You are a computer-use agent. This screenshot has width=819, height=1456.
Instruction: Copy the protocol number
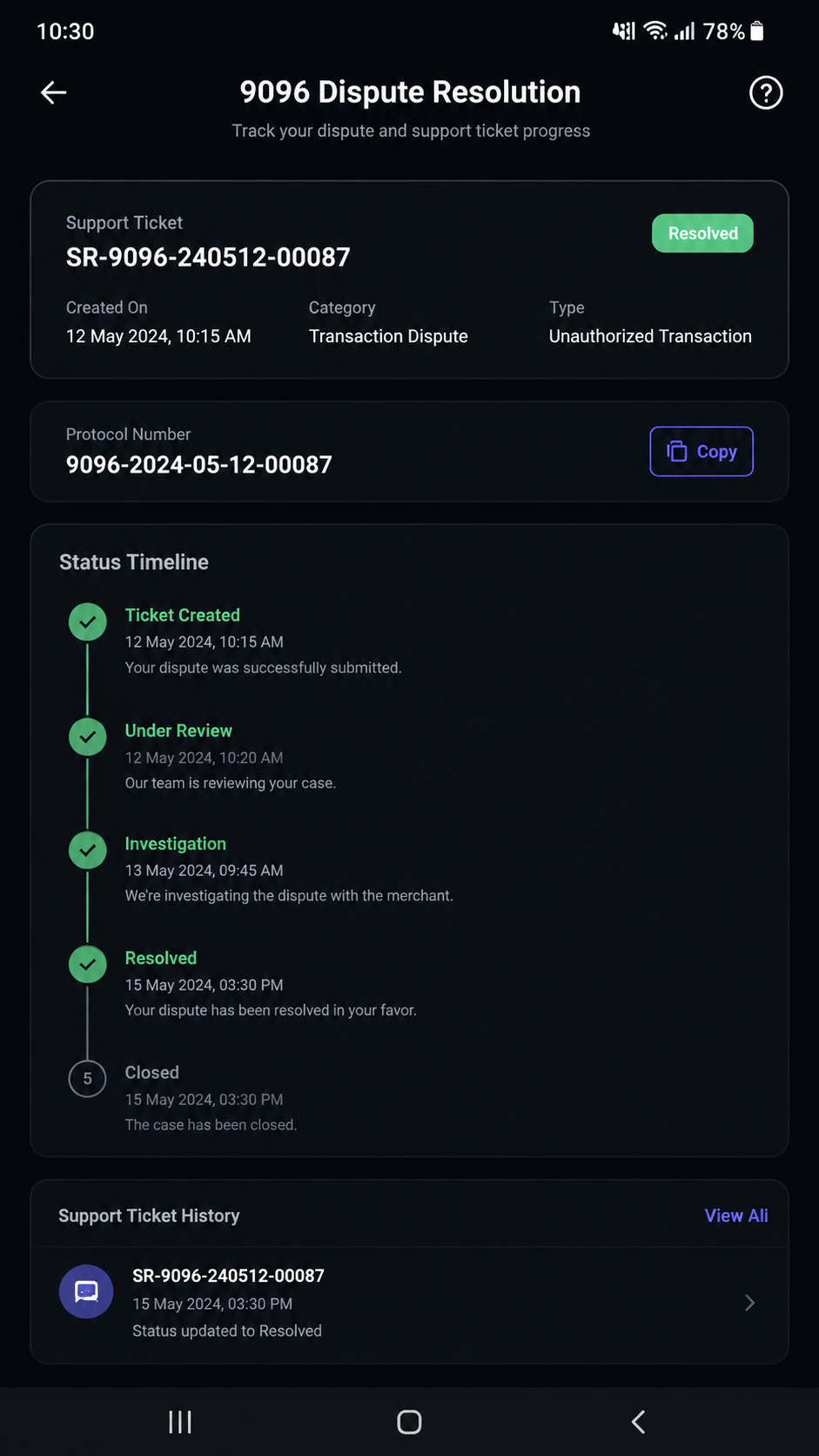(702, 451)
